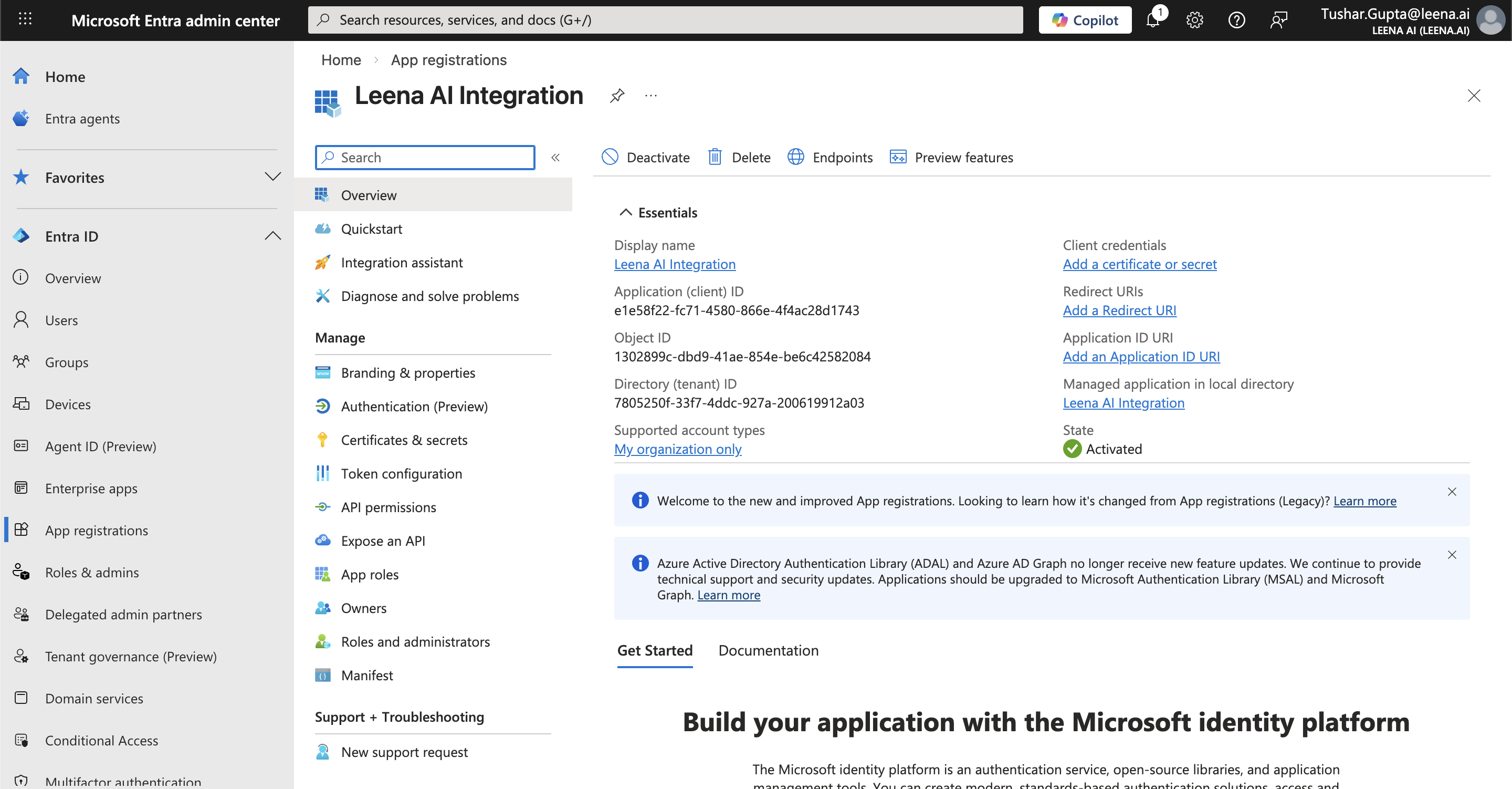1512x789 pixels.
Task: Dismiss the ADAL deprecation info banner
Action: 1452,555
